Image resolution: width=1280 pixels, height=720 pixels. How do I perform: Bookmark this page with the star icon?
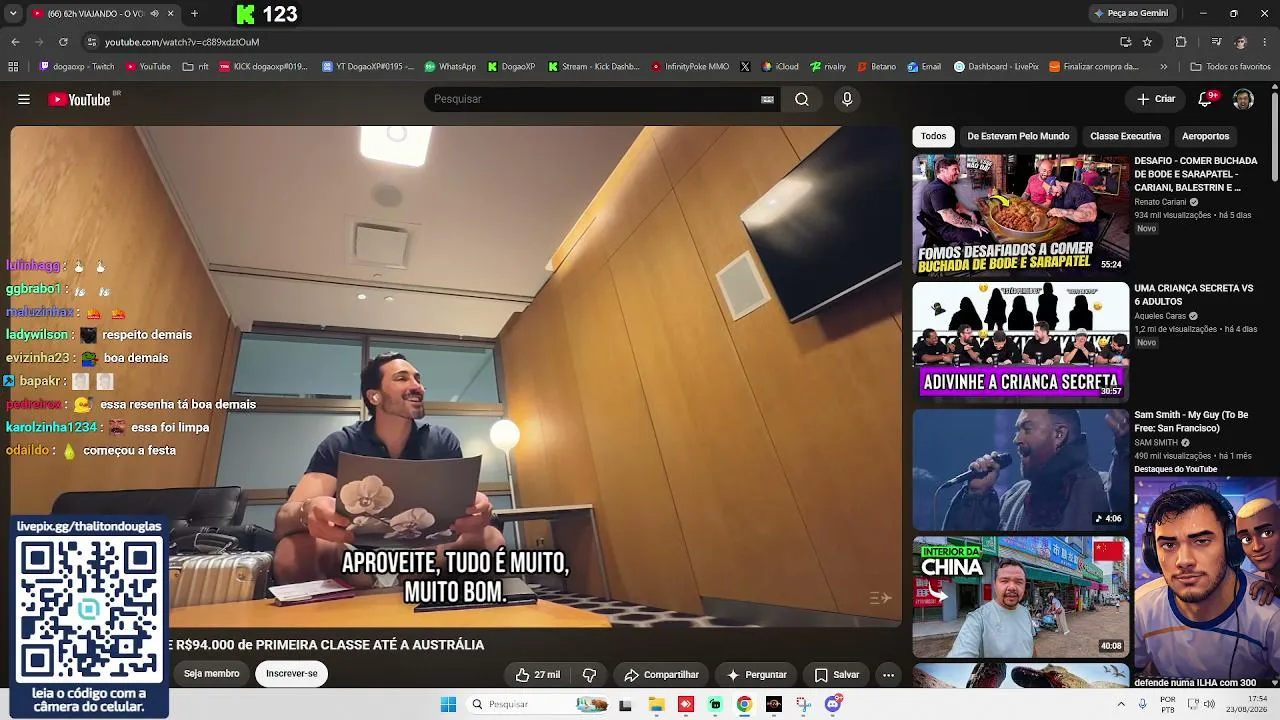(x=1147, y=42)
